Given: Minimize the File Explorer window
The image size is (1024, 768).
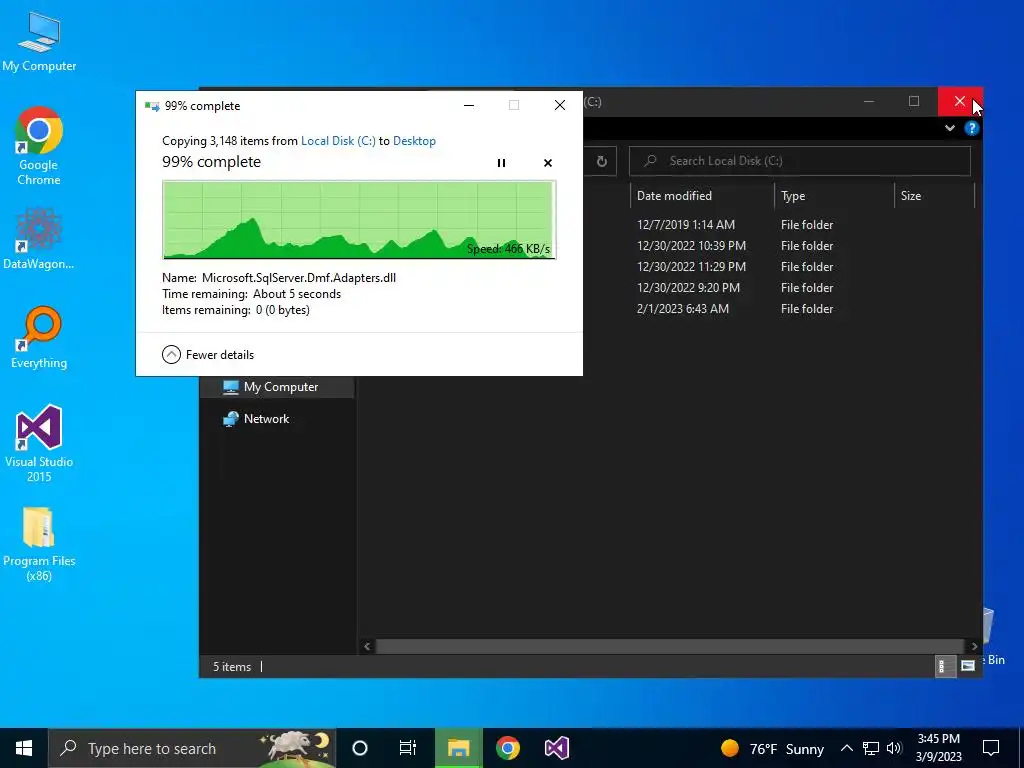Looking at the screenshot, I should tap(869, 101).
